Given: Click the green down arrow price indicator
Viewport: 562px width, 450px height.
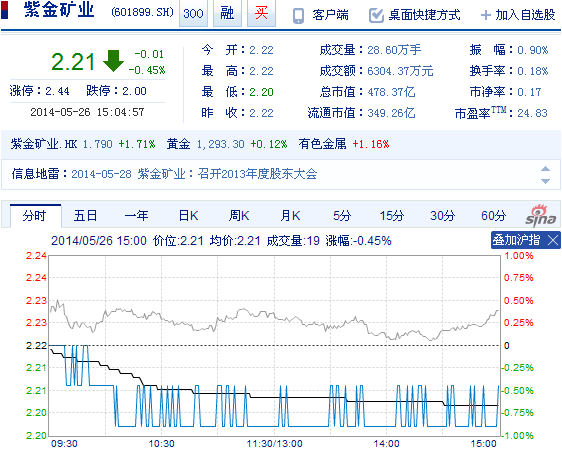Looking at the screenshot, I should tap(113, 61).
